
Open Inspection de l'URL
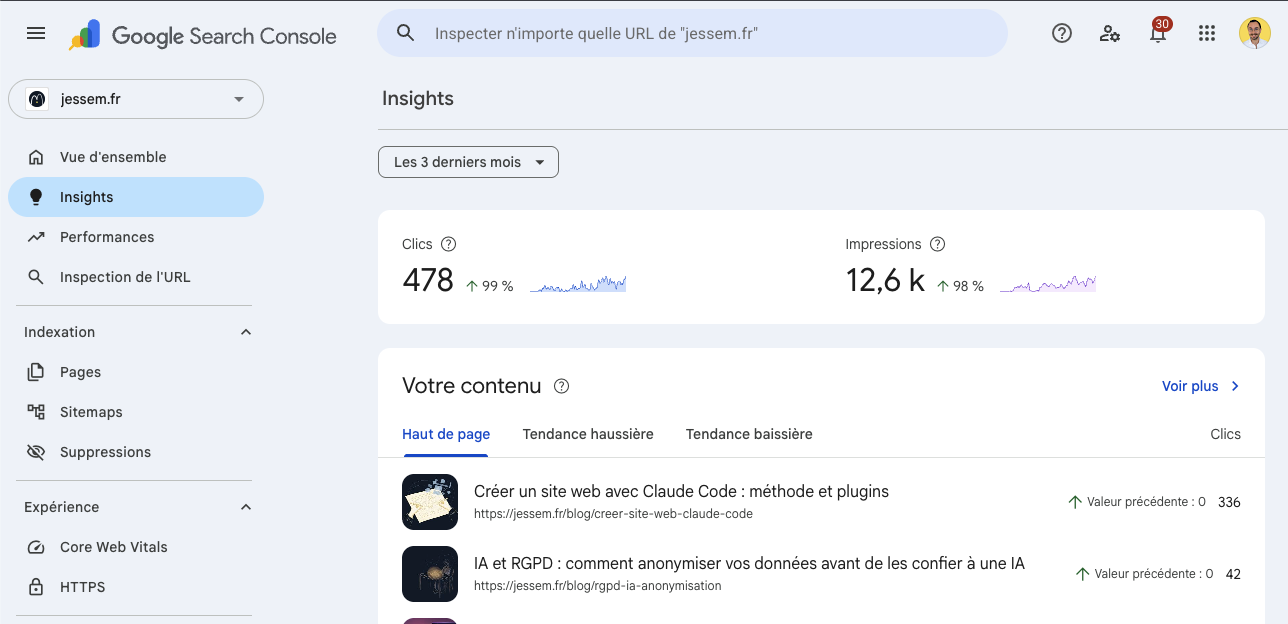point(136,277)
